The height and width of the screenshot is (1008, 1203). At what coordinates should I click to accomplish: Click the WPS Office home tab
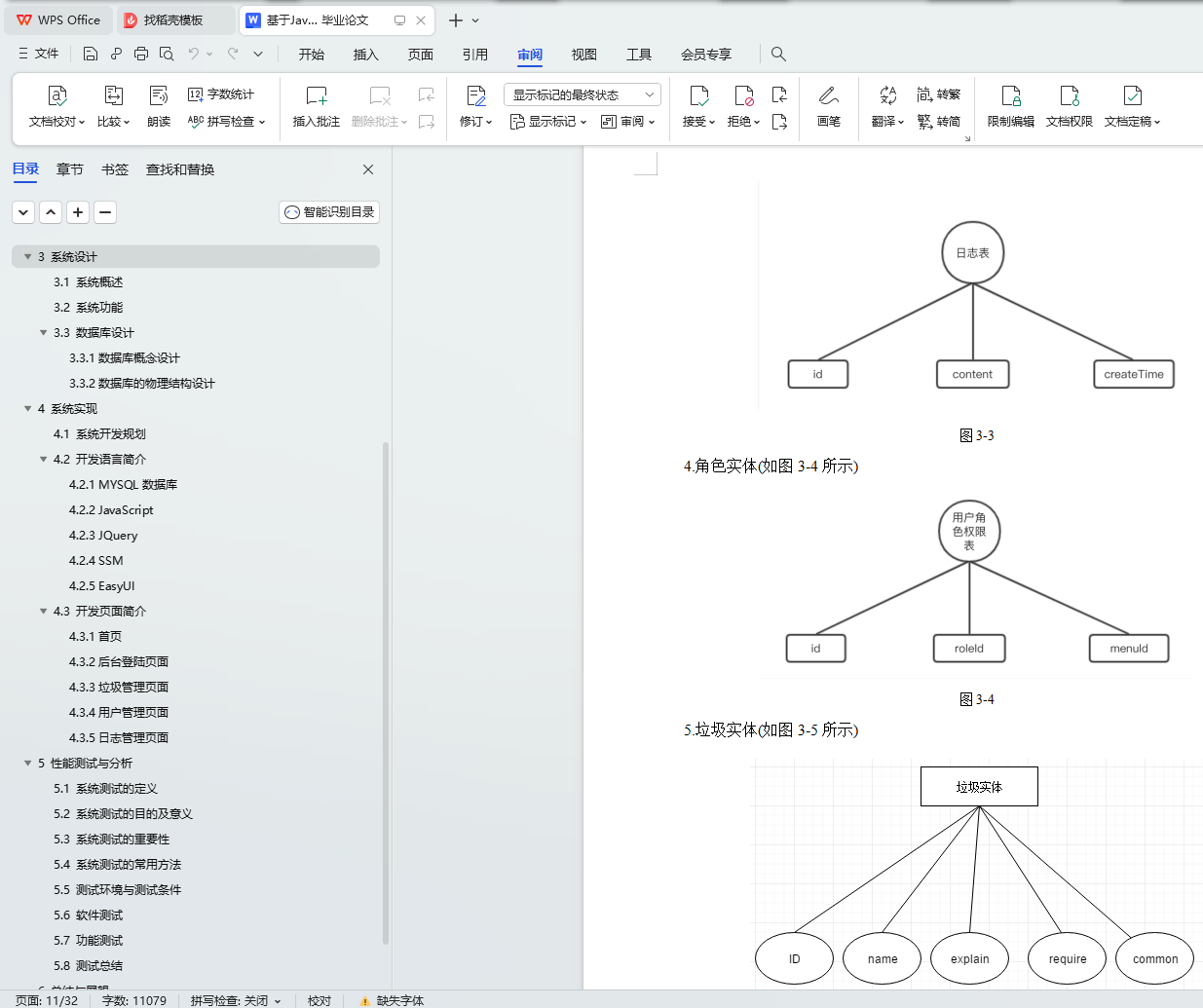tap(59, 19)
